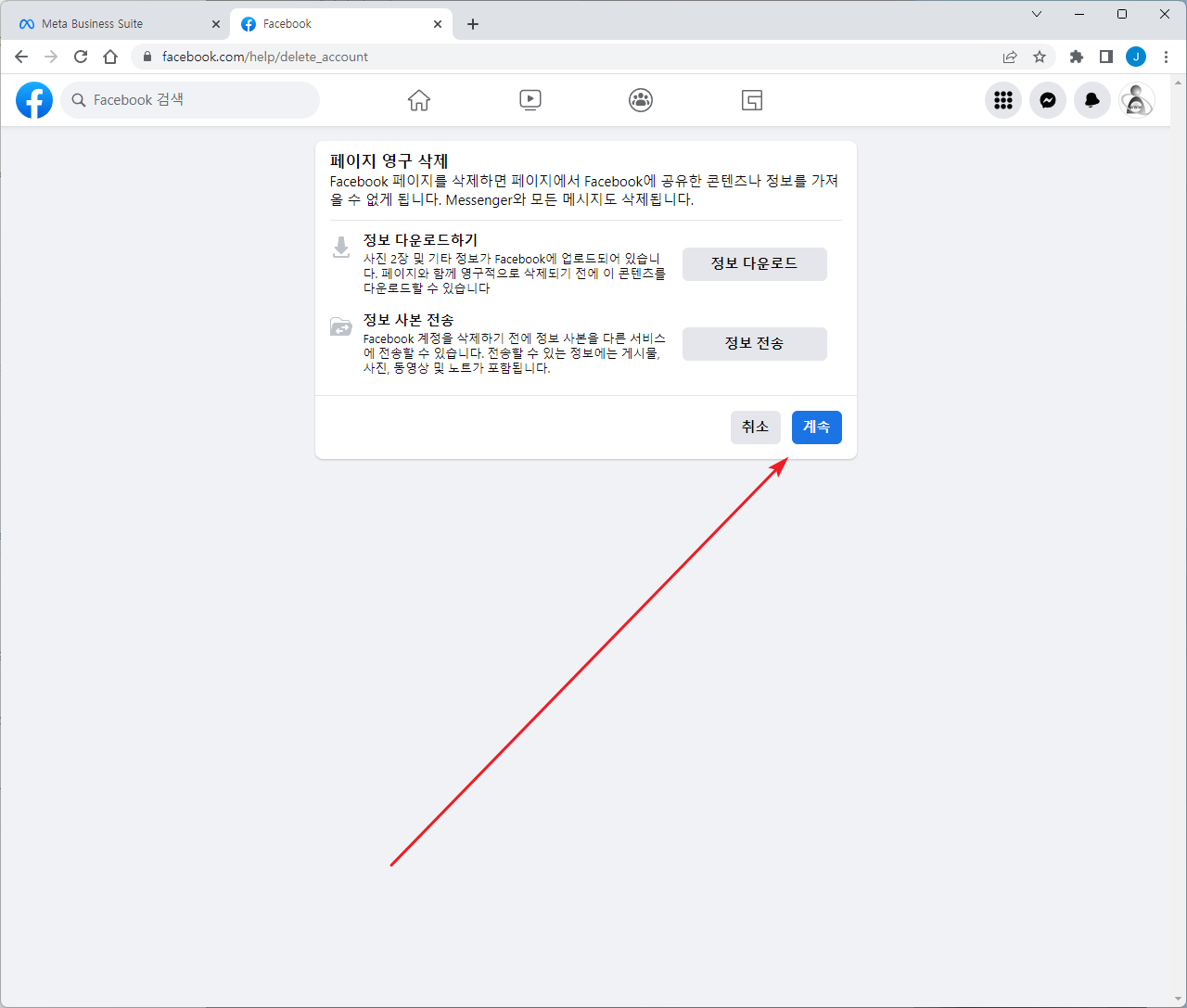Click the browser home icon
1187x1008 pixels.
coord(110,57)
